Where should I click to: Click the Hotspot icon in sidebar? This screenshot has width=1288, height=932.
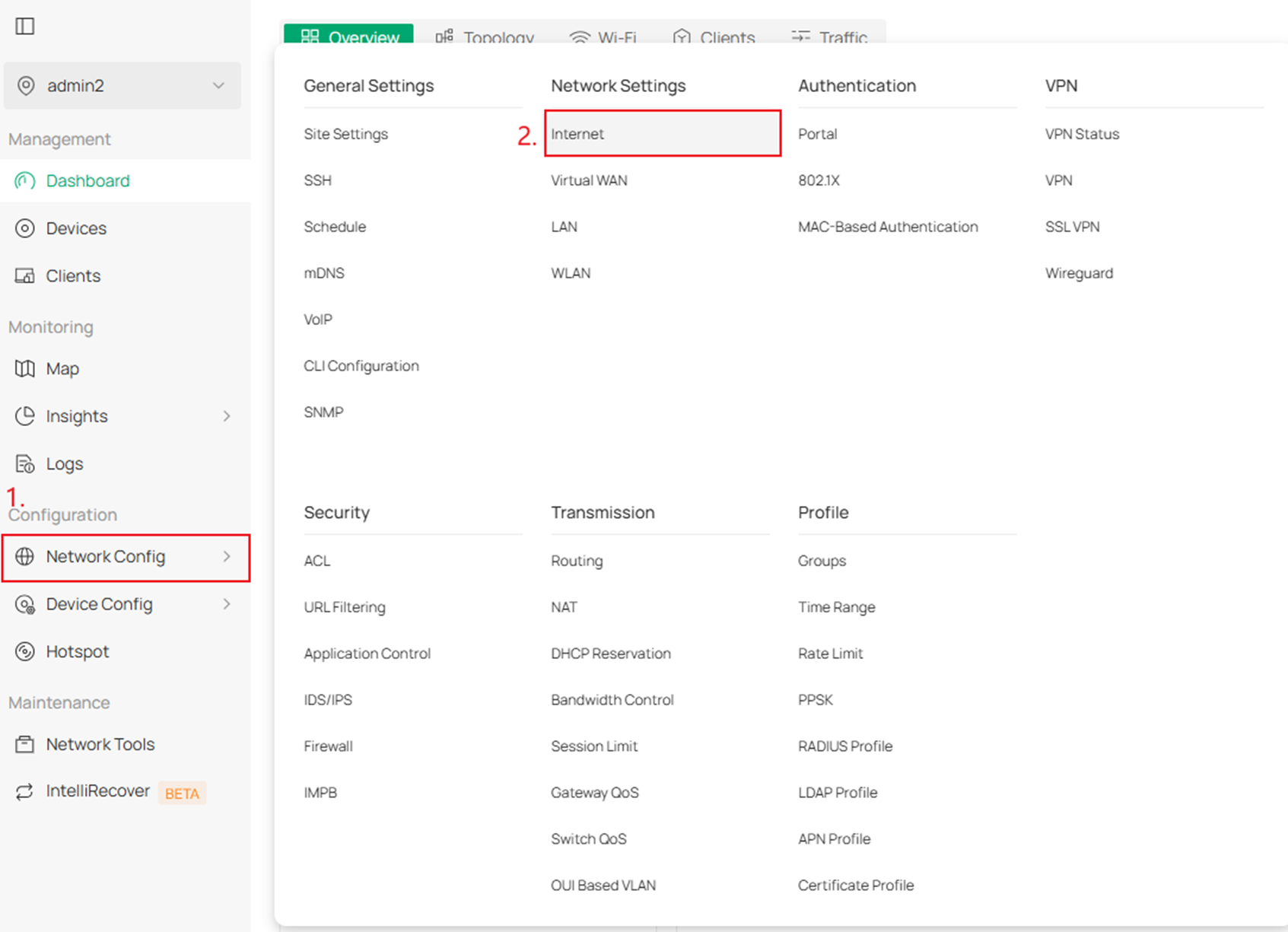25,652
